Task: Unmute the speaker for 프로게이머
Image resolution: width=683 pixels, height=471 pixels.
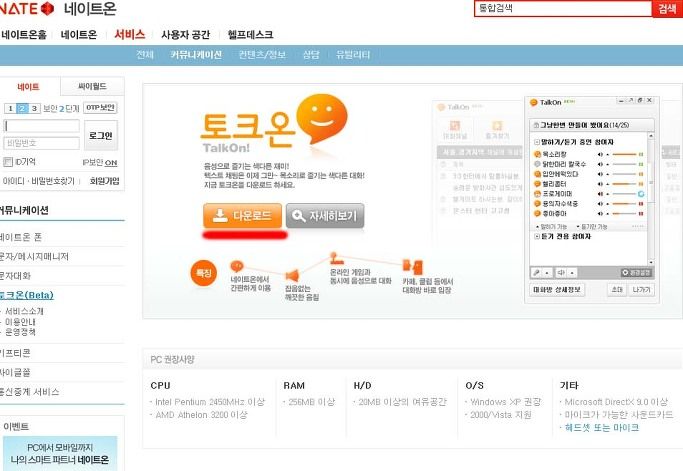Action: pyautogui.click(x=600, y=194)
